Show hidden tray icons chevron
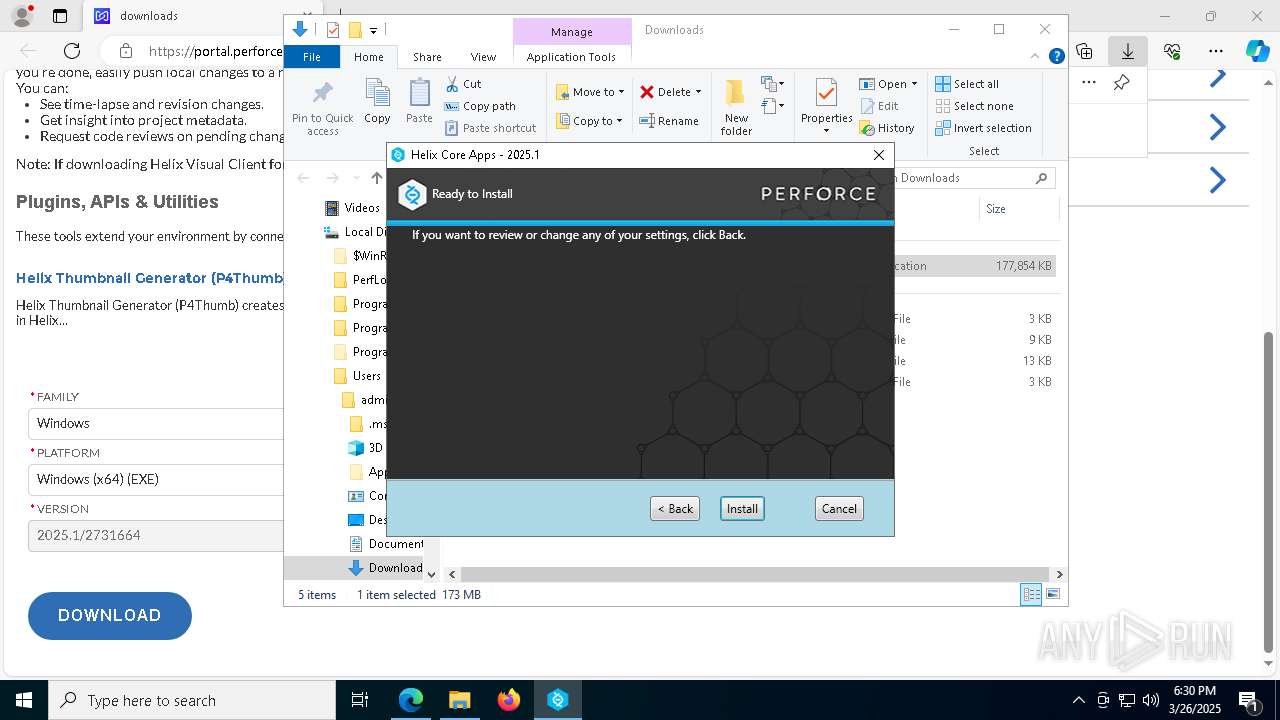Viewport: 1280px width, 720px height. (x=1078, y=700)
